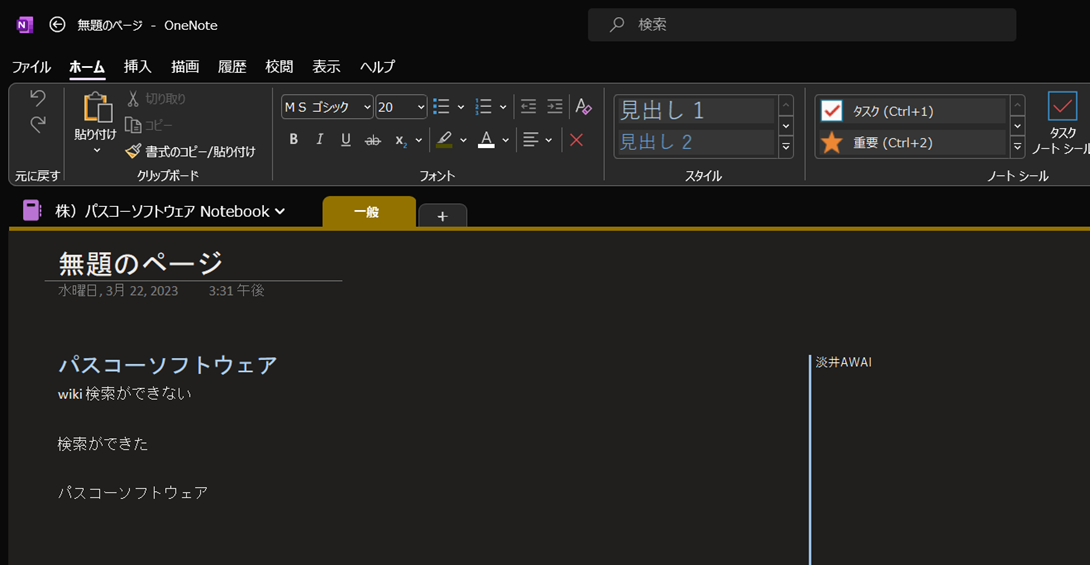Image resolution: width=1090 pixels, height=565 pixels.
Task: Apply bulleted list formatting
Action: pos(441,106)
